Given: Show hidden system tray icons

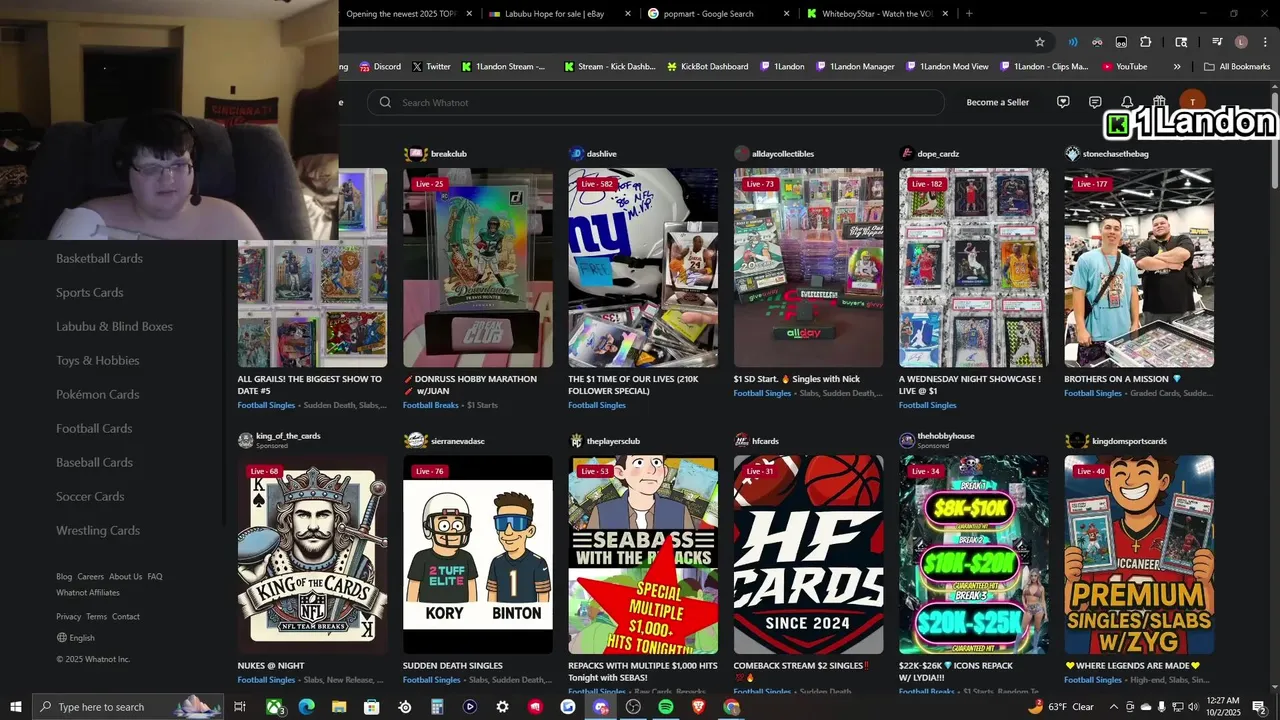Looking at the screenshot, I should (x=1113, y=707).
